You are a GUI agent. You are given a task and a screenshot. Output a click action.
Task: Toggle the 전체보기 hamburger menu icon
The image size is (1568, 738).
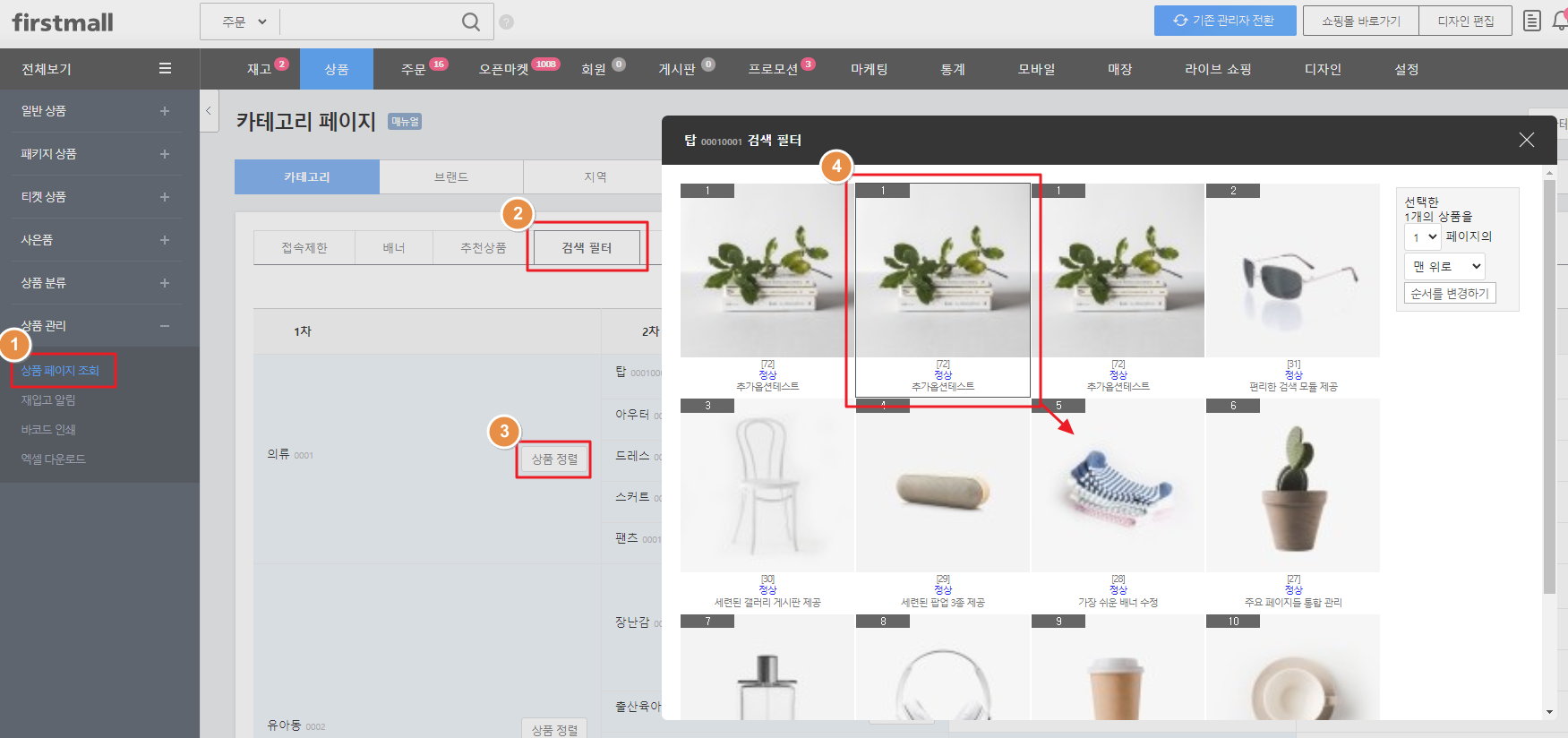point(165,69)
